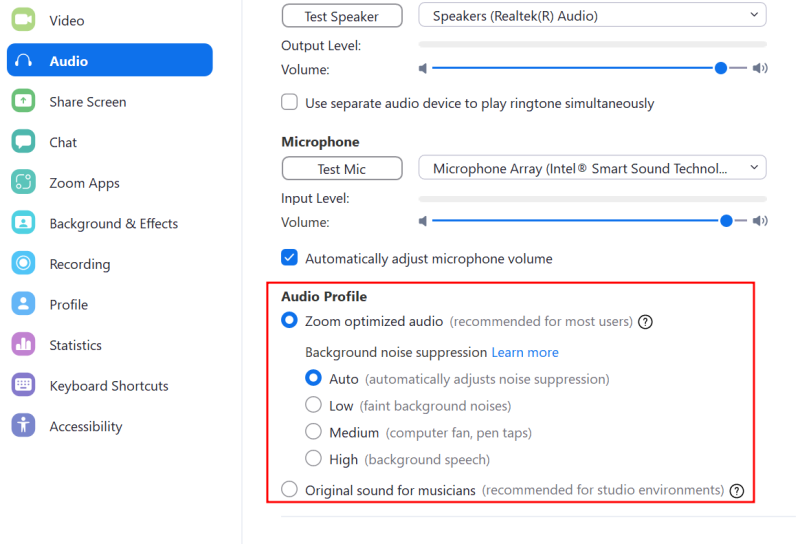The width and height of the screenshot is (800, 544).
Task: Open the Statistics icon
Action: [x=23, y=344]
